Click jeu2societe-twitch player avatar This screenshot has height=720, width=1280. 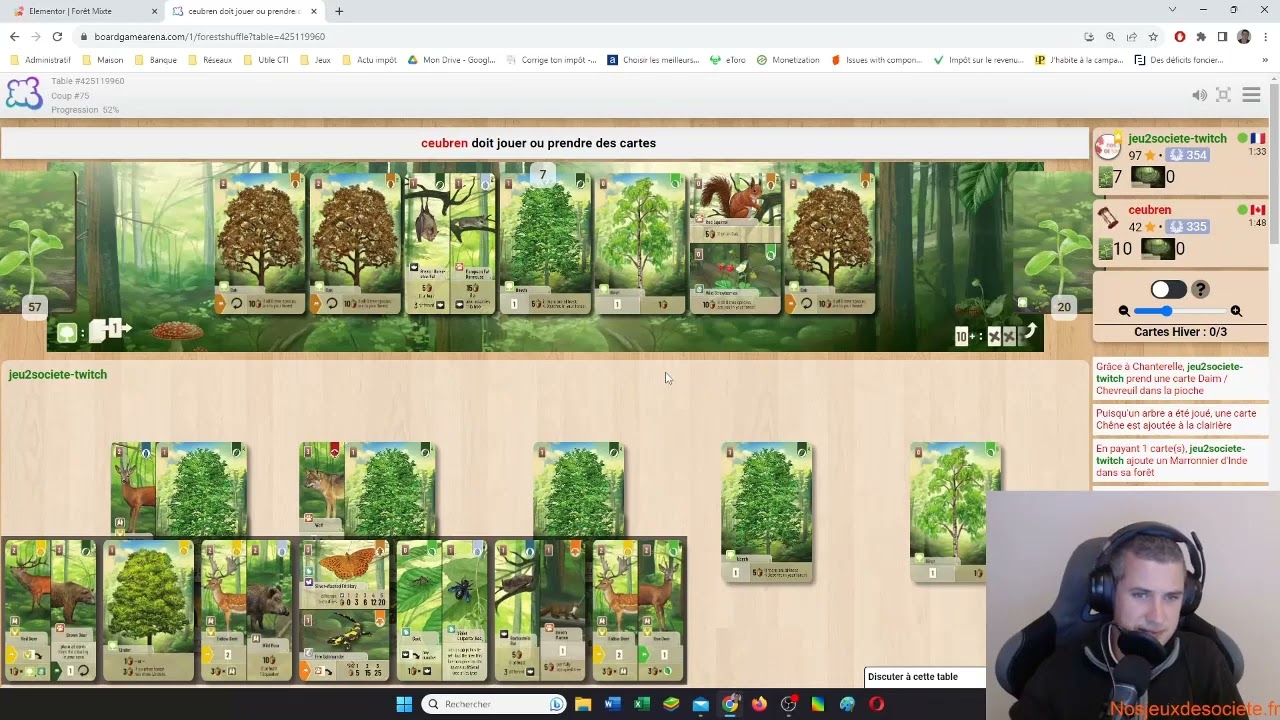(1108, 146)
